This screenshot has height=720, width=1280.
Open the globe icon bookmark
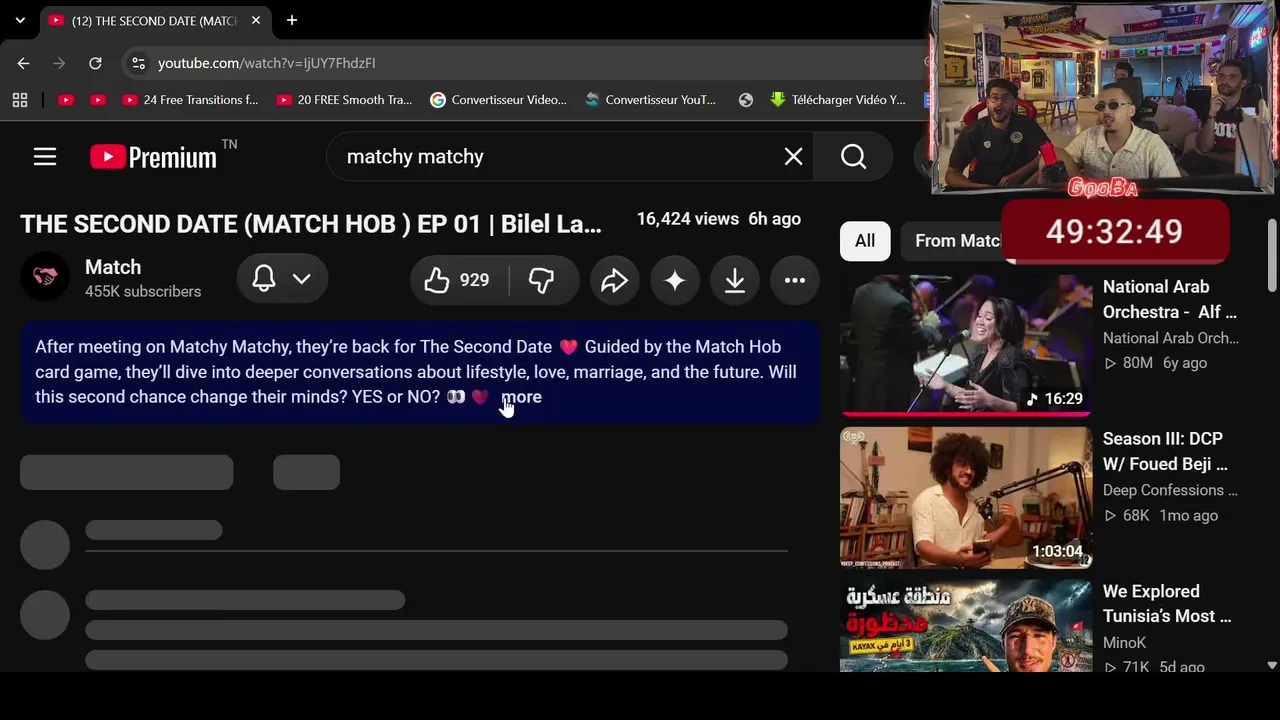point(746,100)
